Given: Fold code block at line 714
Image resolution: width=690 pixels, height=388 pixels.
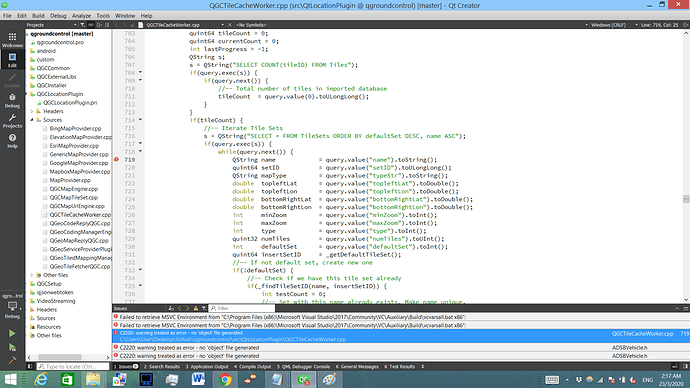Looking at the screenshot, I should click(140, 120).
